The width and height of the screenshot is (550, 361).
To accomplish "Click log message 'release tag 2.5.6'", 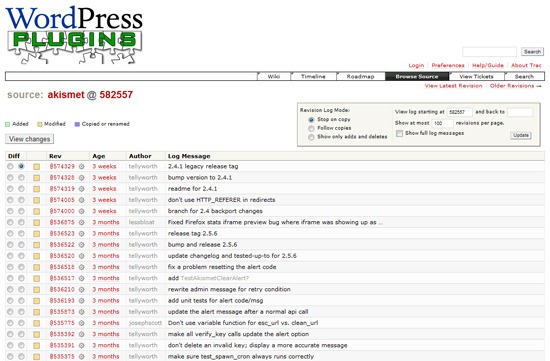I will pos(193,234).
